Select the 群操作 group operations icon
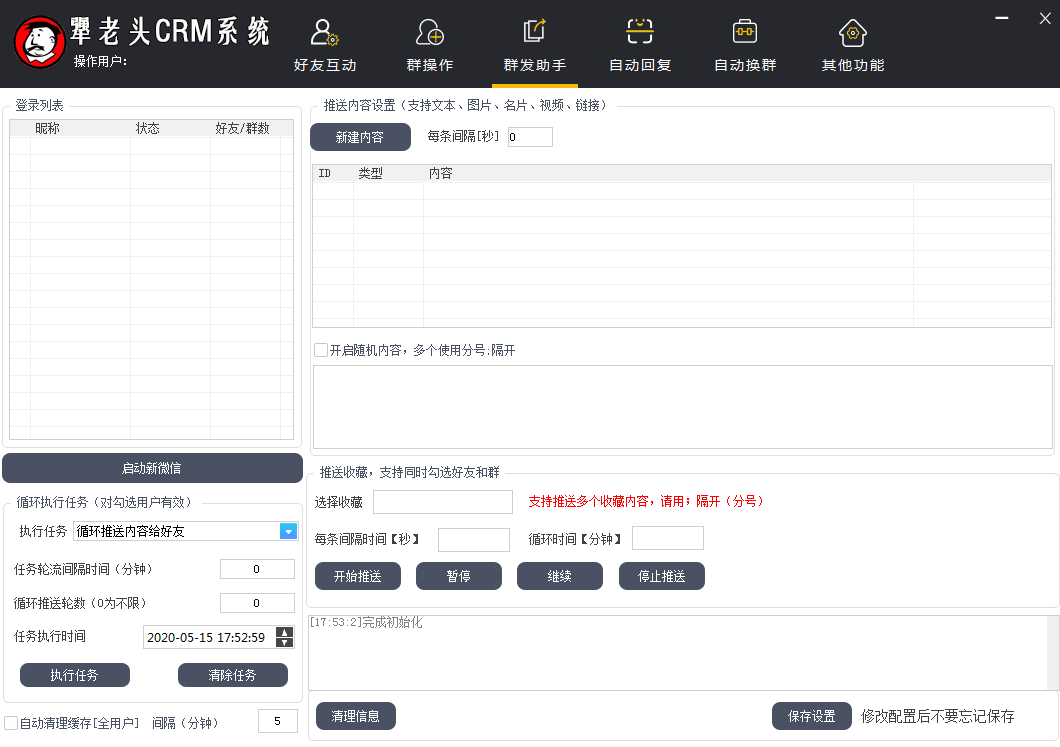 click(x=430, y=34)
